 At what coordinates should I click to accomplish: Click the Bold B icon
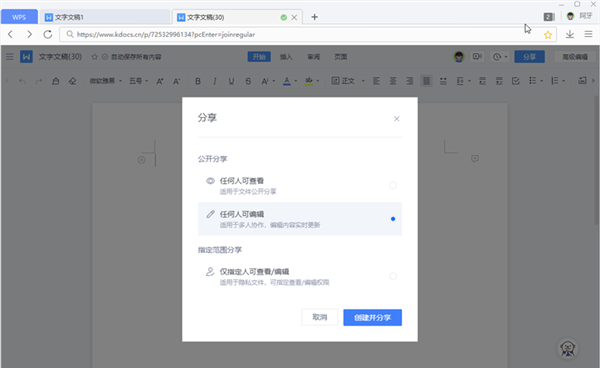(198, 81)
